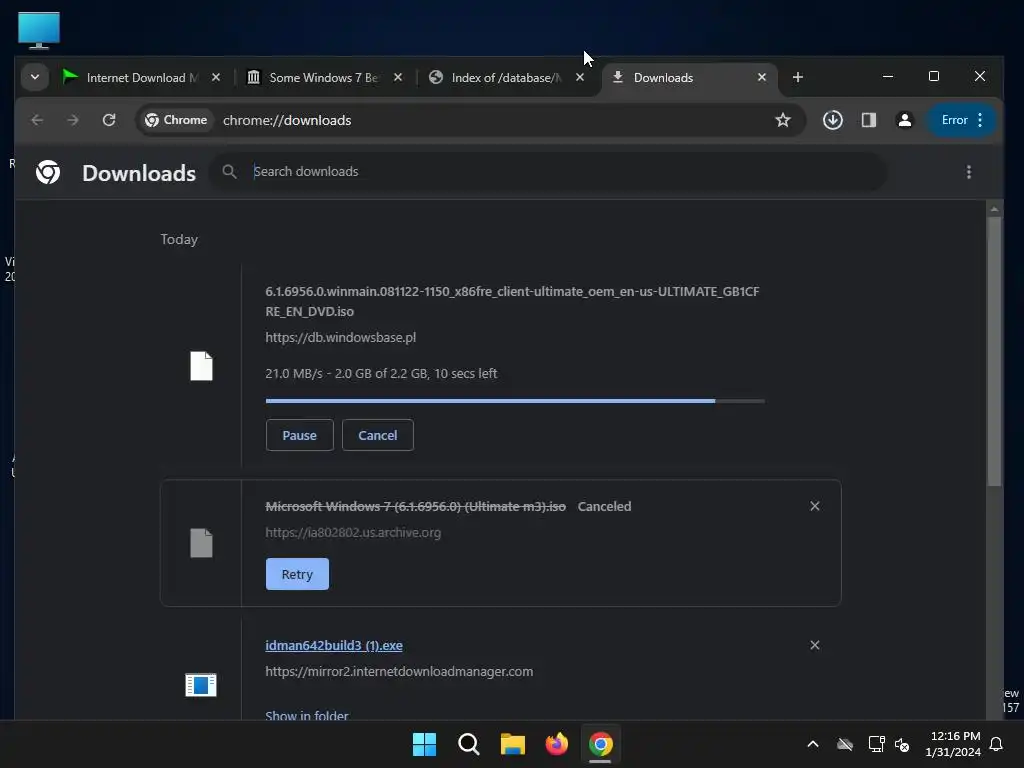Open taskbar Search
Screen dimensions: 1024x768
click(x=469, y=744)
